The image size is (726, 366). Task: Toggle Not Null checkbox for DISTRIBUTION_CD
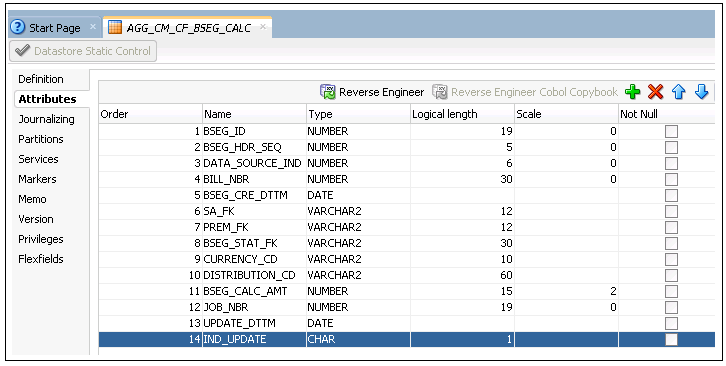tap(671, 275)
